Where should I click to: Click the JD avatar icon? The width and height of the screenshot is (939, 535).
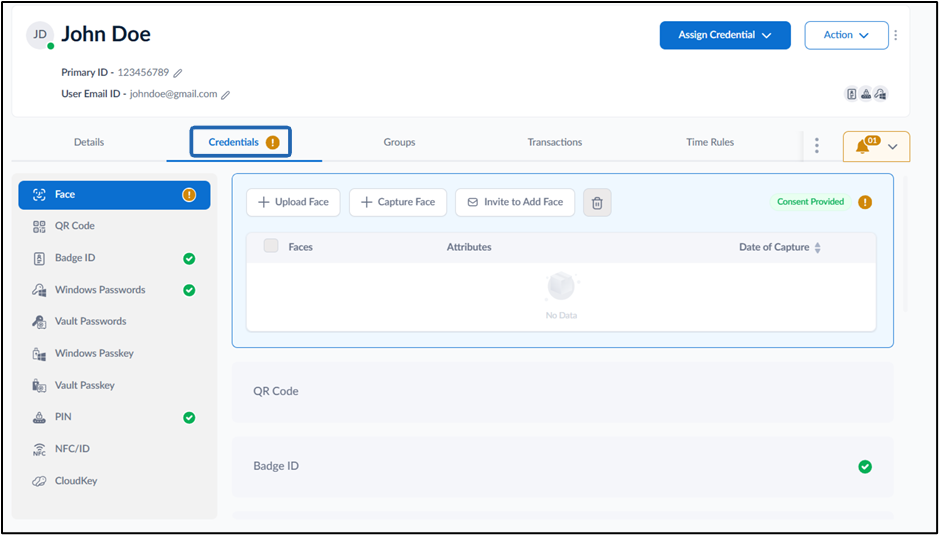pyautogui.click(x=40, y=35)
